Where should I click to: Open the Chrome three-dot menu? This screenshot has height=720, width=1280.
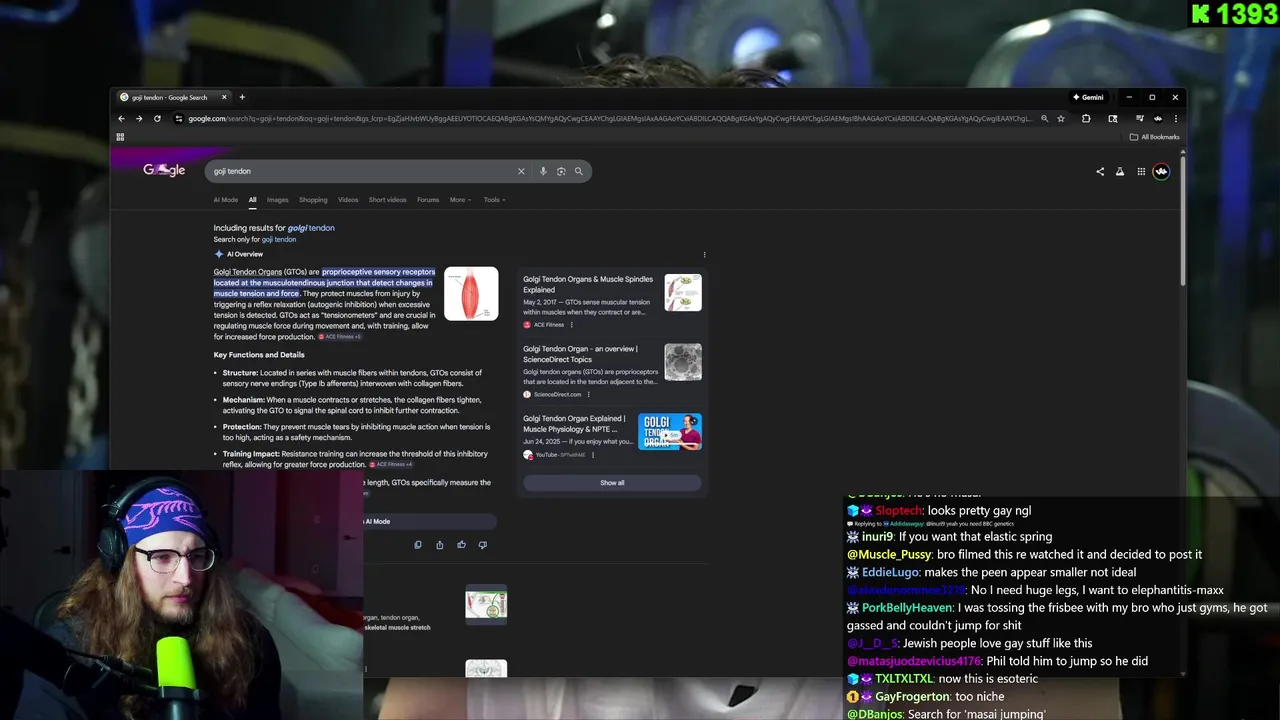pyautogui.click(x=1176, y=119)
